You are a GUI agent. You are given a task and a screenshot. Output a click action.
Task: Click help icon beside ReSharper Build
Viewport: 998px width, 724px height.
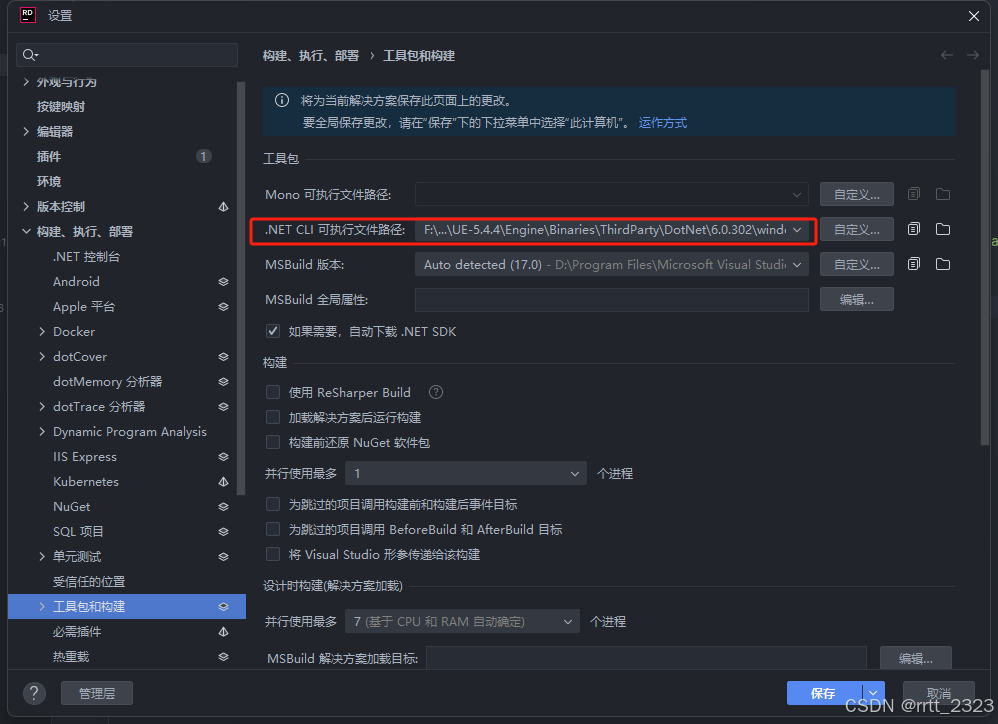(x=436, y=392)
